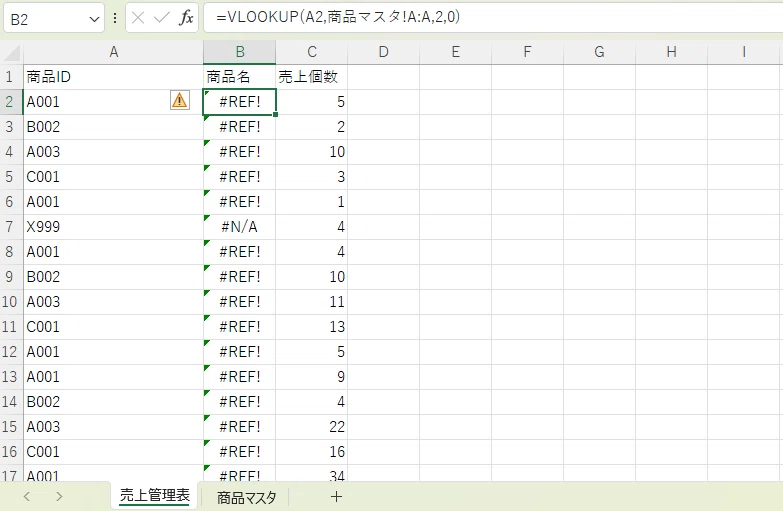The width and height of the screenshot is (783, 511).
Task: Select column D header
Action: pos(384,52)
